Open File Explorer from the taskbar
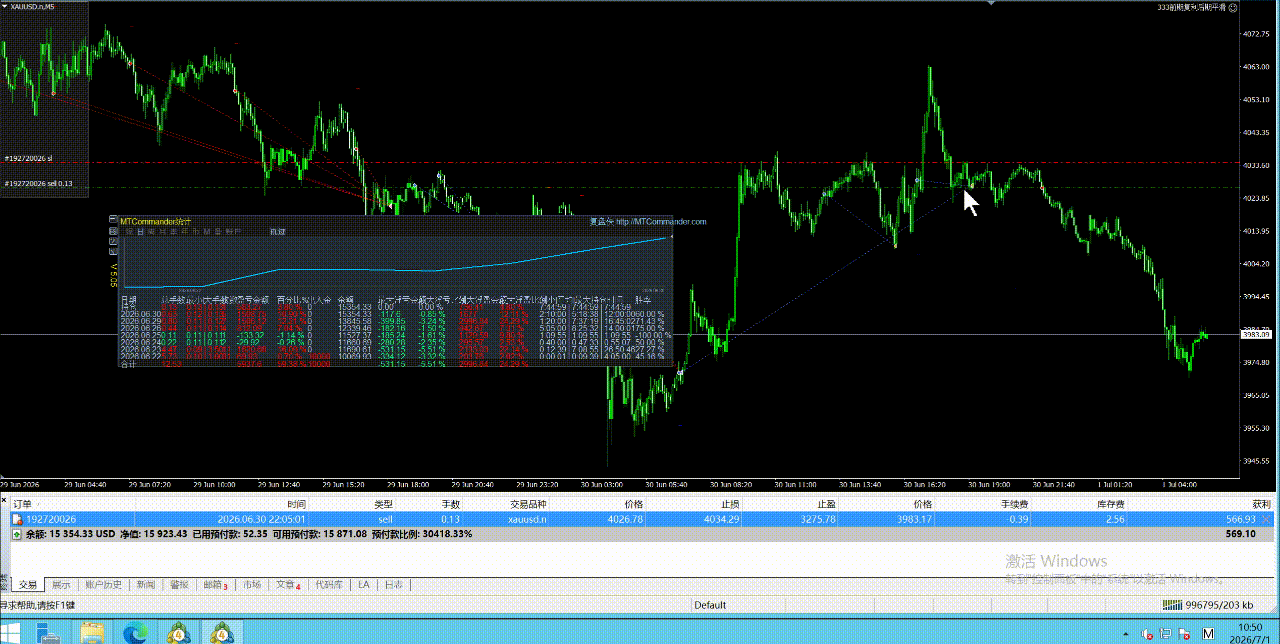 (92, 633)
